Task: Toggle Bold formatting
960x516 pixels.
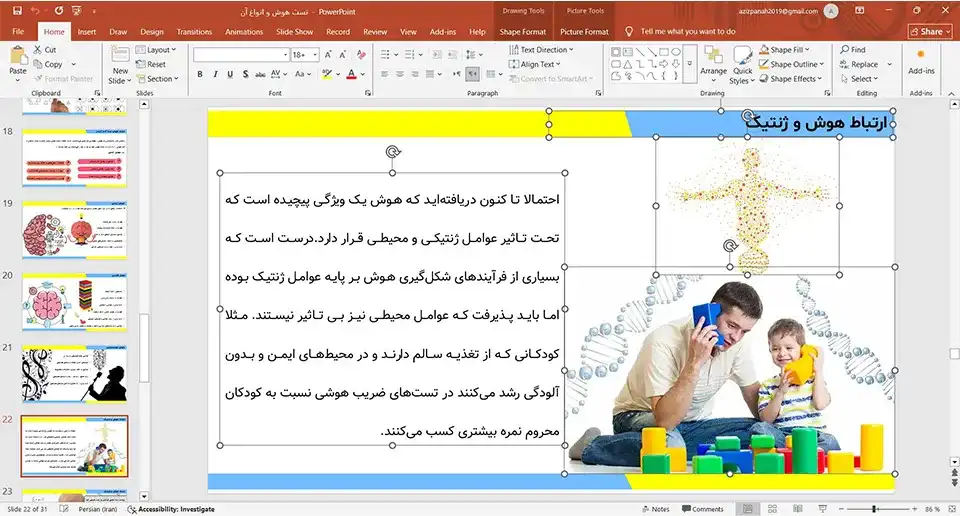Action: (x=200, y=74)
